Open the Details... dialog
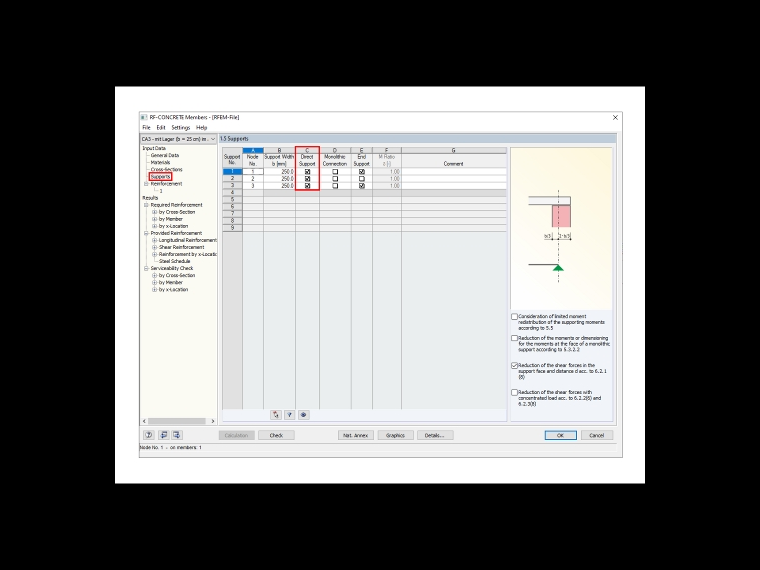 click(x=435, y=435)
